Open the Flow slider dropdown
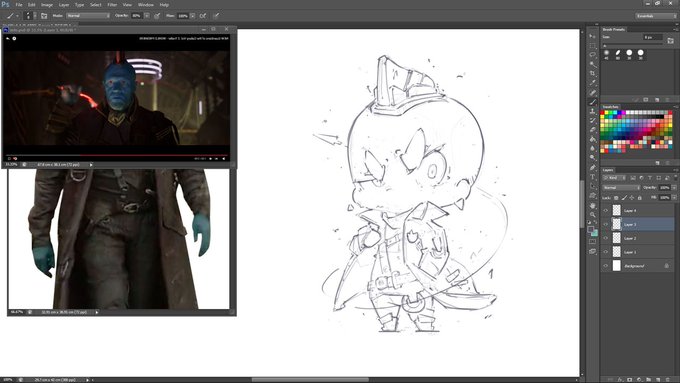 tap(193, 16)
